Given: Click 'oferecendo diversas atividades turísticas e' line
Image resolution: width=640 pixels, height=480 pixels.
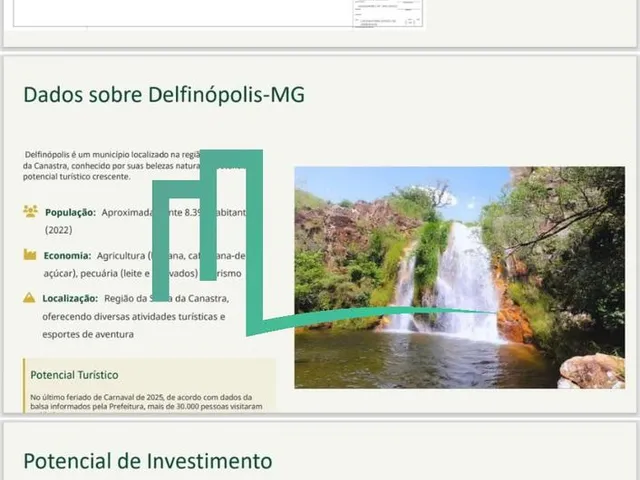Looking at the screenshot, I should coord(133,317).
